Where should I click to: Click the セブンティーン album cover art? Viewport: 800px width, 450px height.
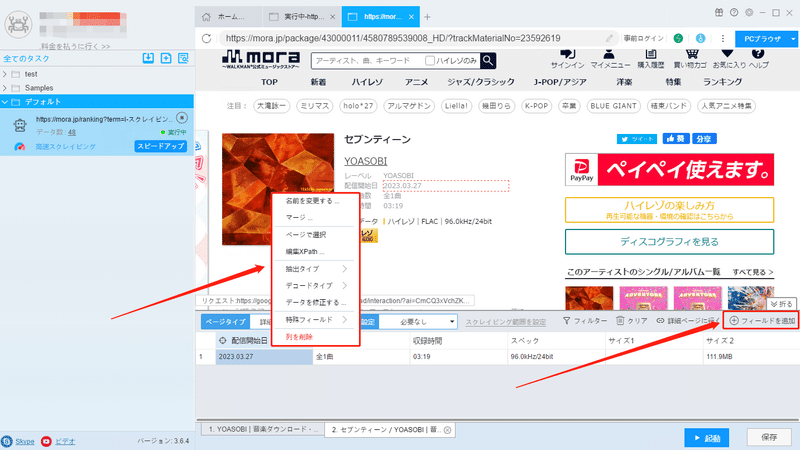coord(278,189)
